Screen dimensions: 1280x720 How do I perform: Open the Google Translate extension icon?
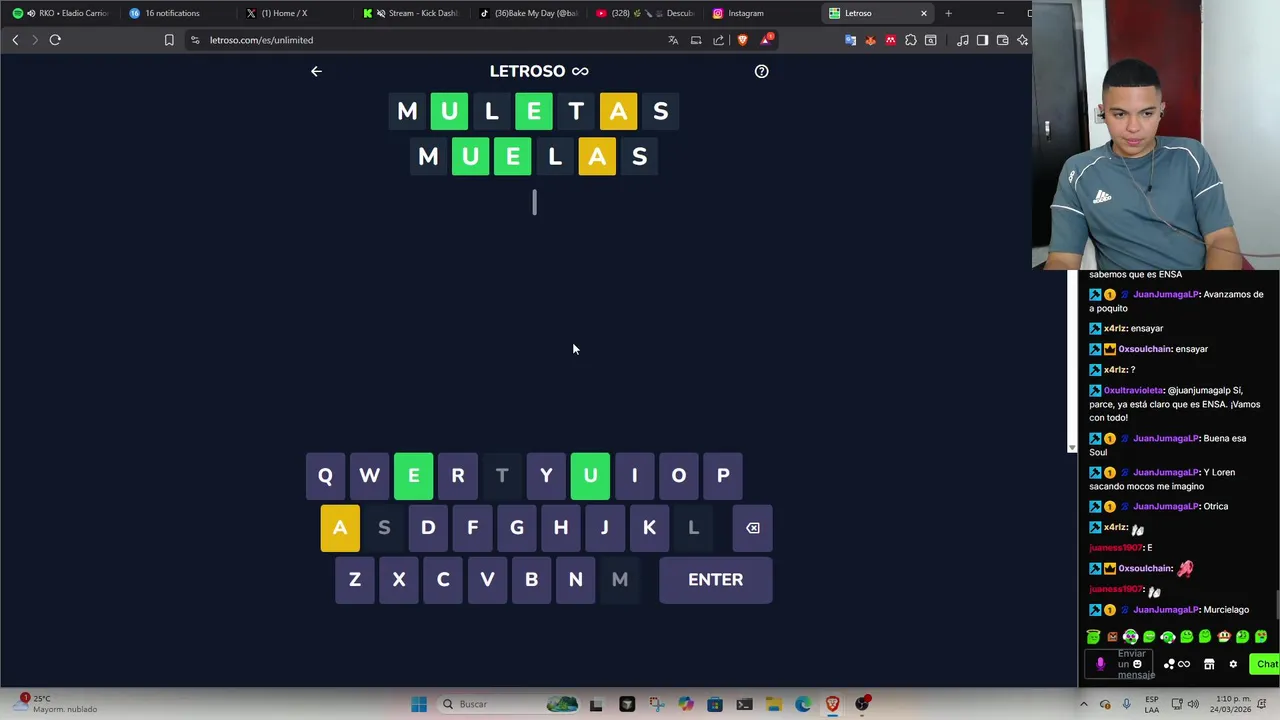click(850, 40)
